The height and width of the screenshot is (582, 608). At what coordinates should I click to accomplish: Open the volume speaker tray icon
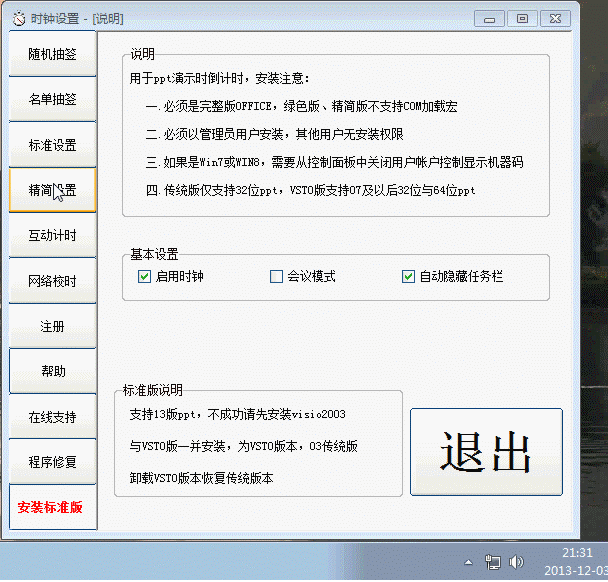(x=516, y=562)
